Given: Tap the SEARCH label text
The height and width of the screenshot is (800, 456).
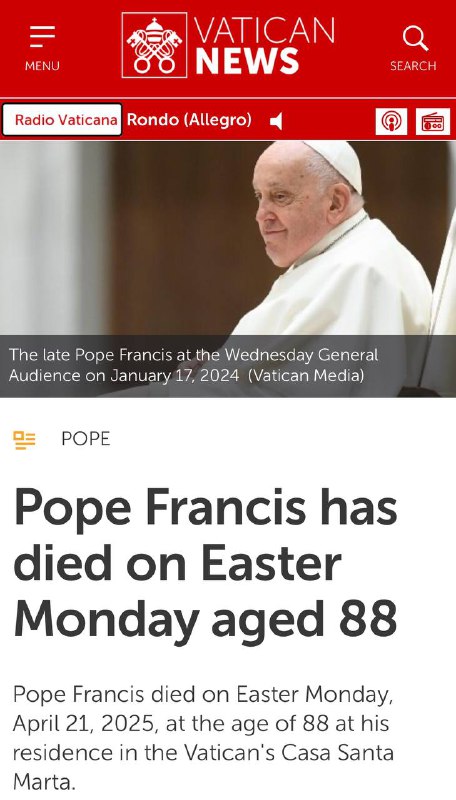Looking at the screenshot, I should coord(413,66).
